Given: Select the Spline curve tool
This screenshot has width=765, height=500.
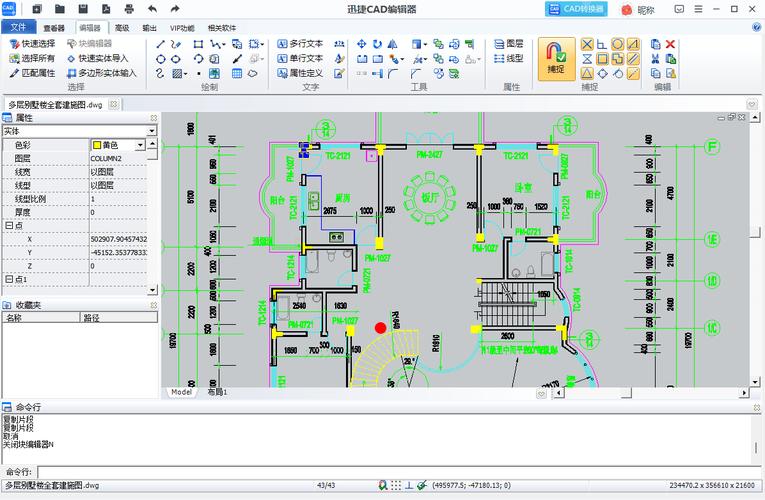Looking at the screenshot, I should [160, 74].
